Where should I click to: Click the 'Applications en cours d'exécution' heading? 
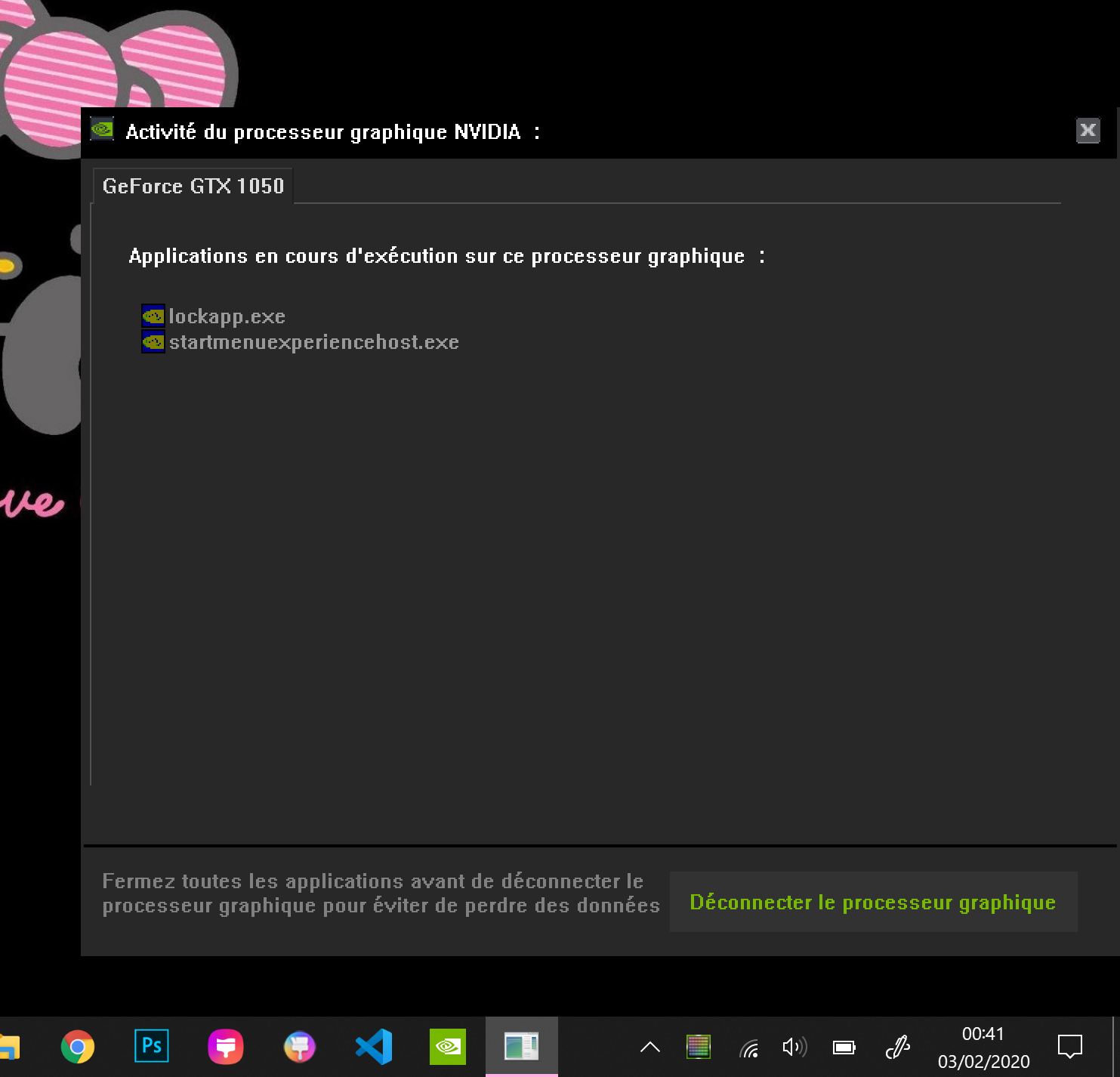click(446, 256)
